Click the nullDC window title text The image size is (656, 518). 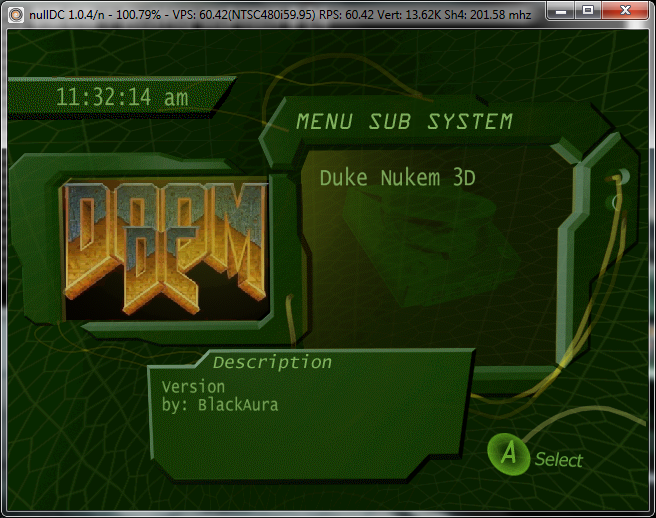(280, 15)
